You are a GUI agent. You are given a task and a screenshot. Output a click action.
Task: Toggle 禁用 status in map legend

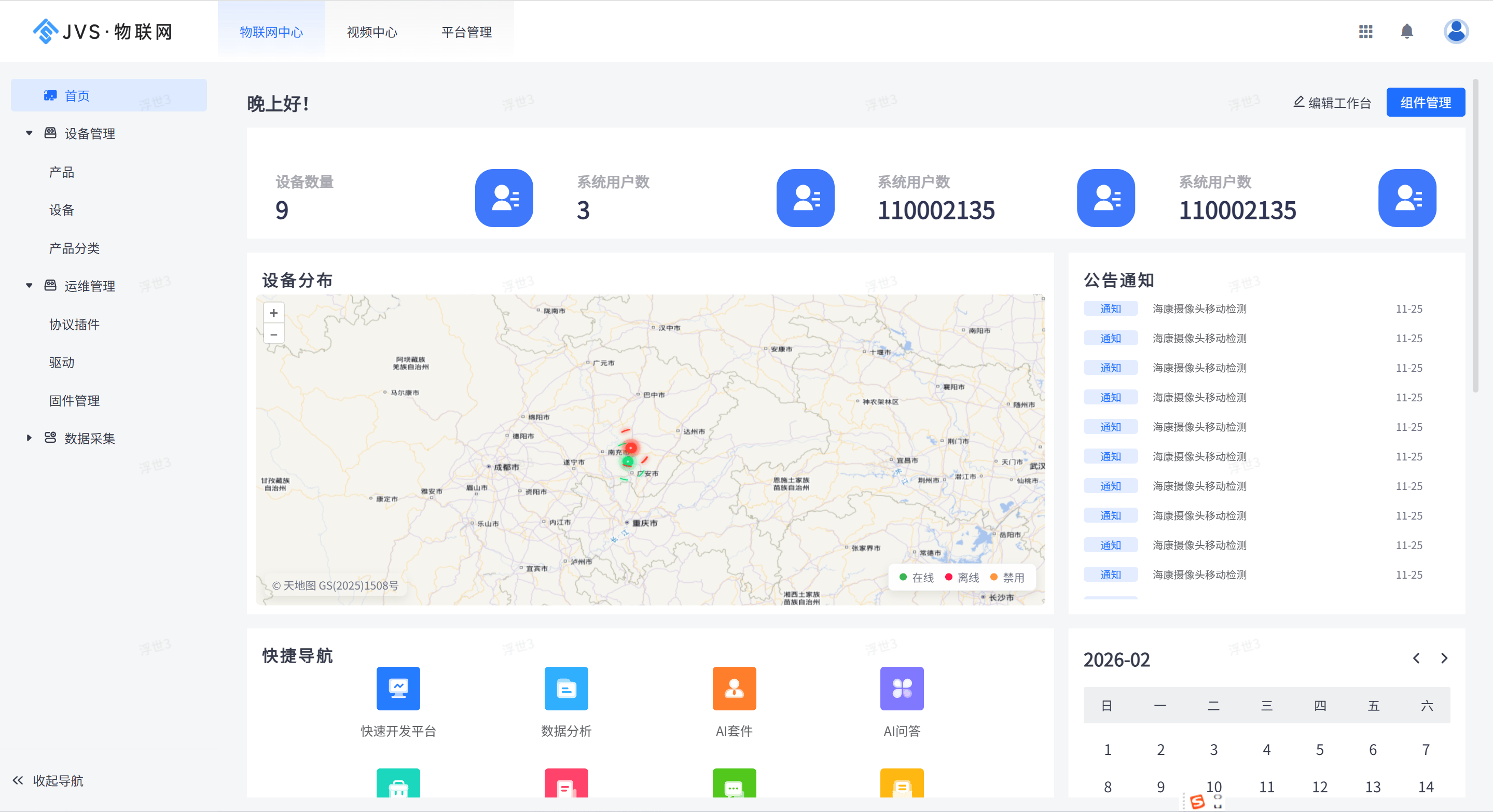(x=1007, y=578)
